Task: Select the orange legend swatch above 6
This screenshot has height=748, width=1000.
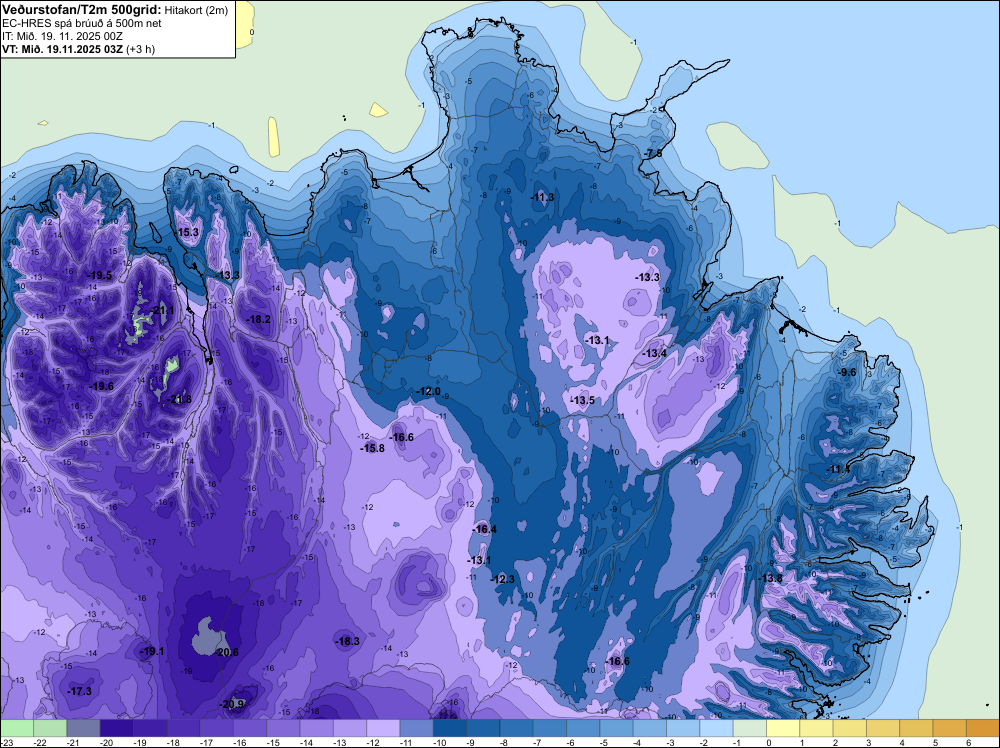Action: click(982, 728)
